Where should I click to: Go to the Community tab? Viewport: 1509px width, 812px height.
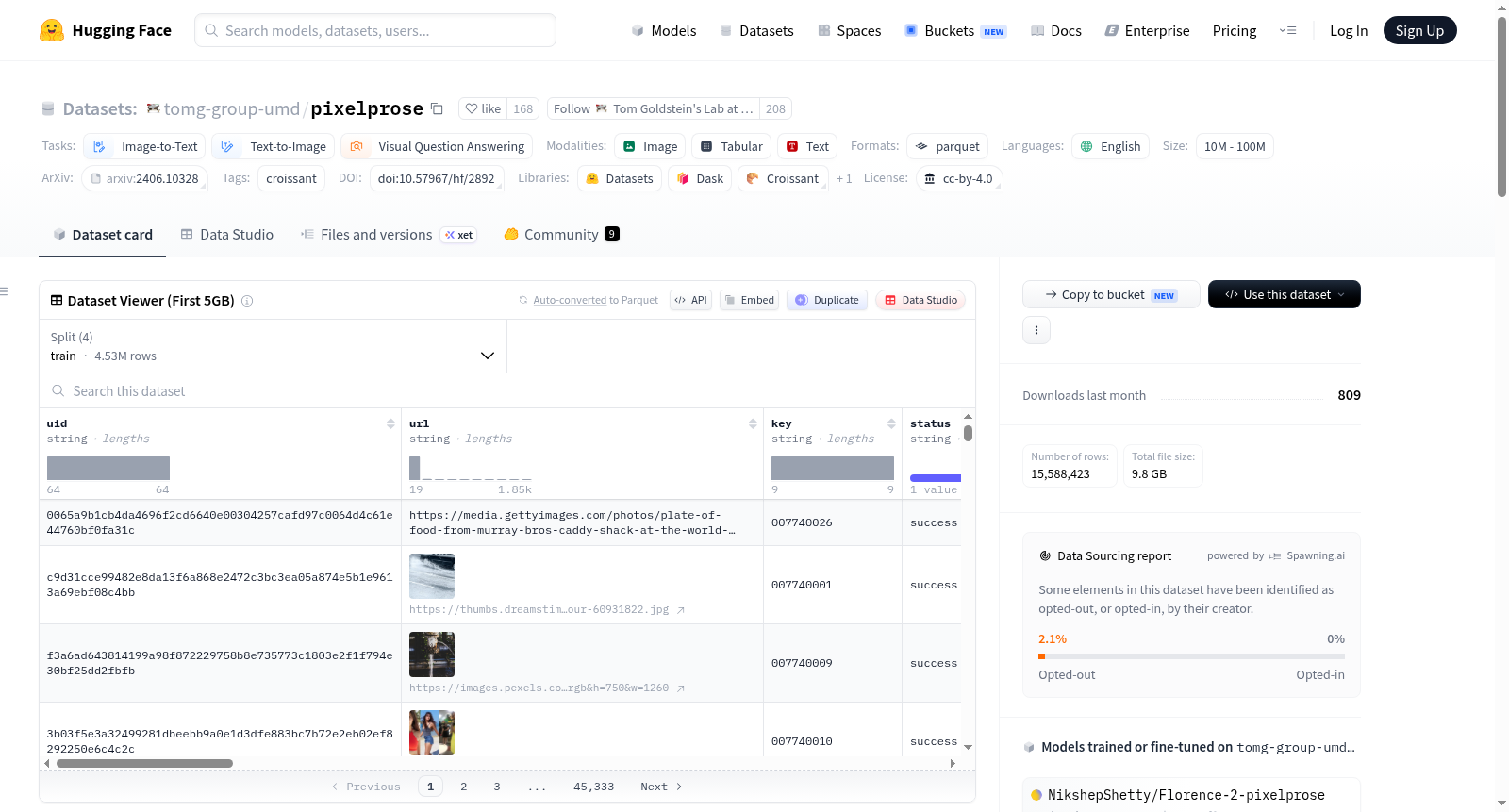(x=561, y=235)
